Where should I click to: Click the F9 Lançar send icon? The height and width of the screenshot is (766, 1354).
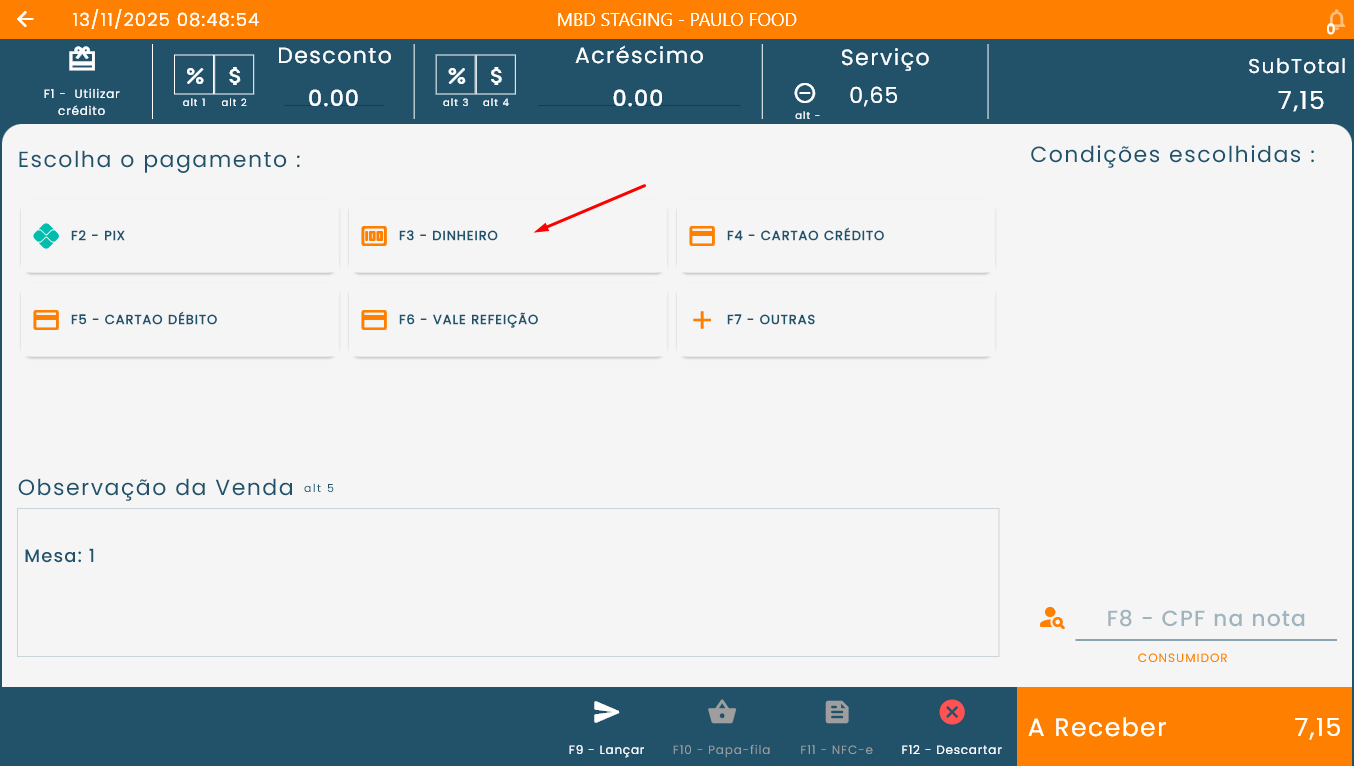point(606,713)
